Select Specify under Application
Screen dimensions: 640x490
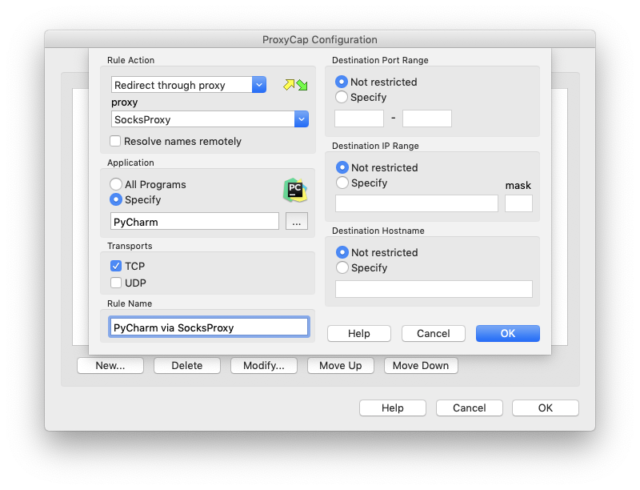116,199
